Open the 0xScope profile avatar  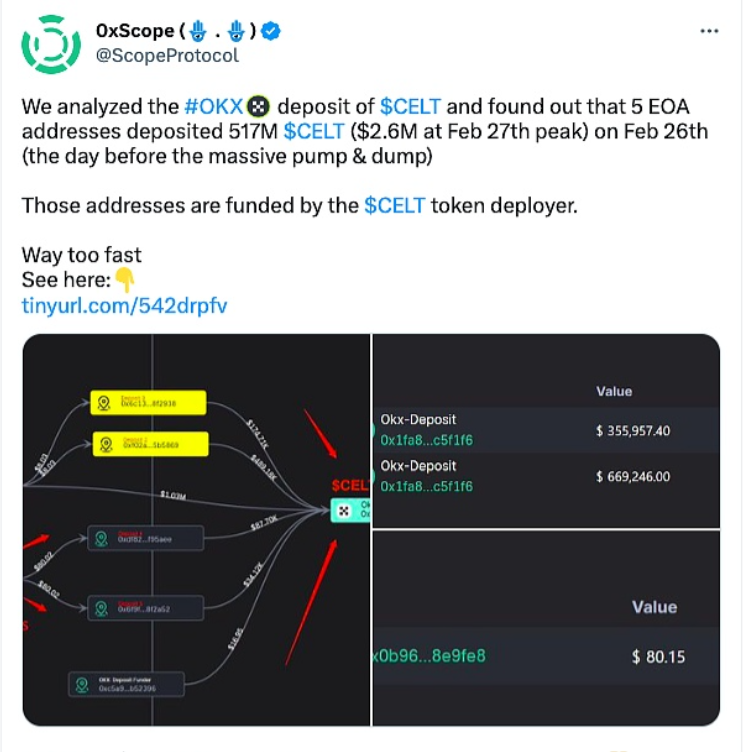coord(51,44)
